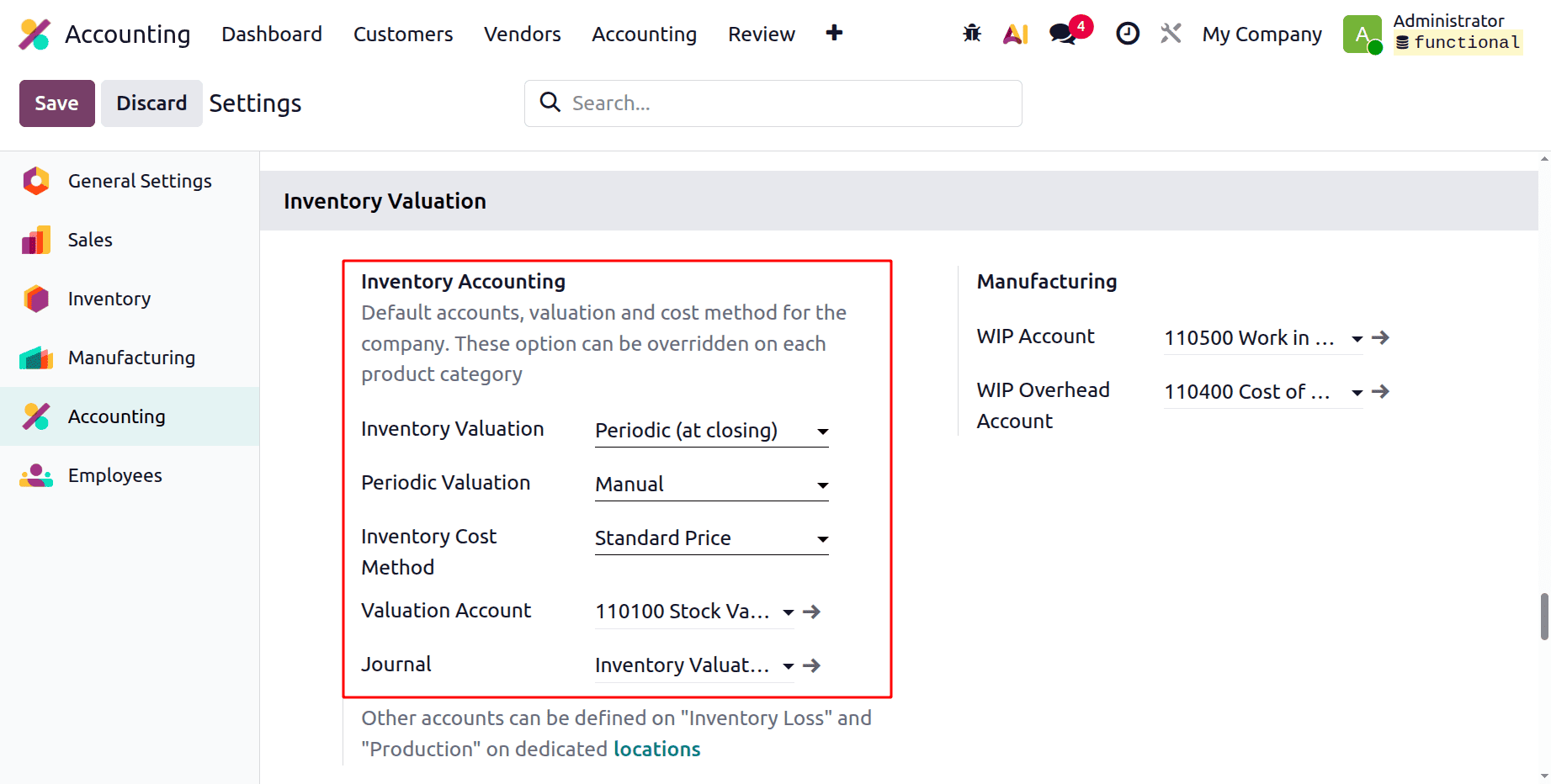The height and width of the screenshot is (784, 1551).
Task: Open the AI assistant icon
Action: [1016, 34]
